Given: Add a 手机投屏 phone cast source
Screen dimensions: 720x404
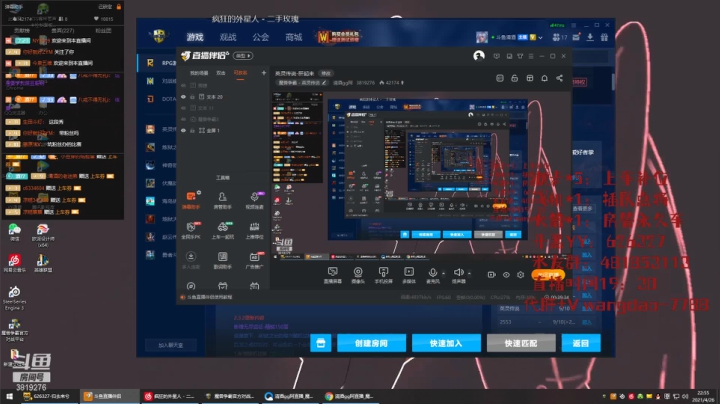Looking at the screenshot, I should pos(383,275).
